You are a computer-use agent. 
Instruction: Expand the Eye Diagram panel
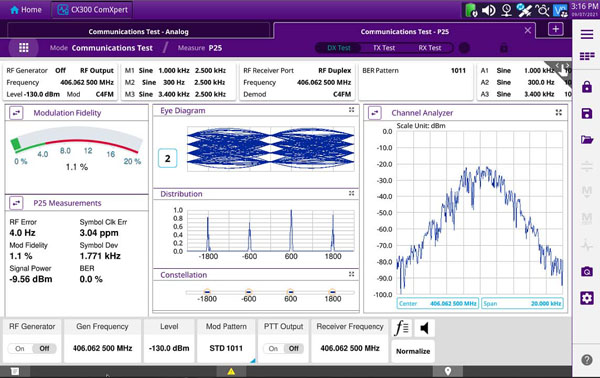pos(351,110)
